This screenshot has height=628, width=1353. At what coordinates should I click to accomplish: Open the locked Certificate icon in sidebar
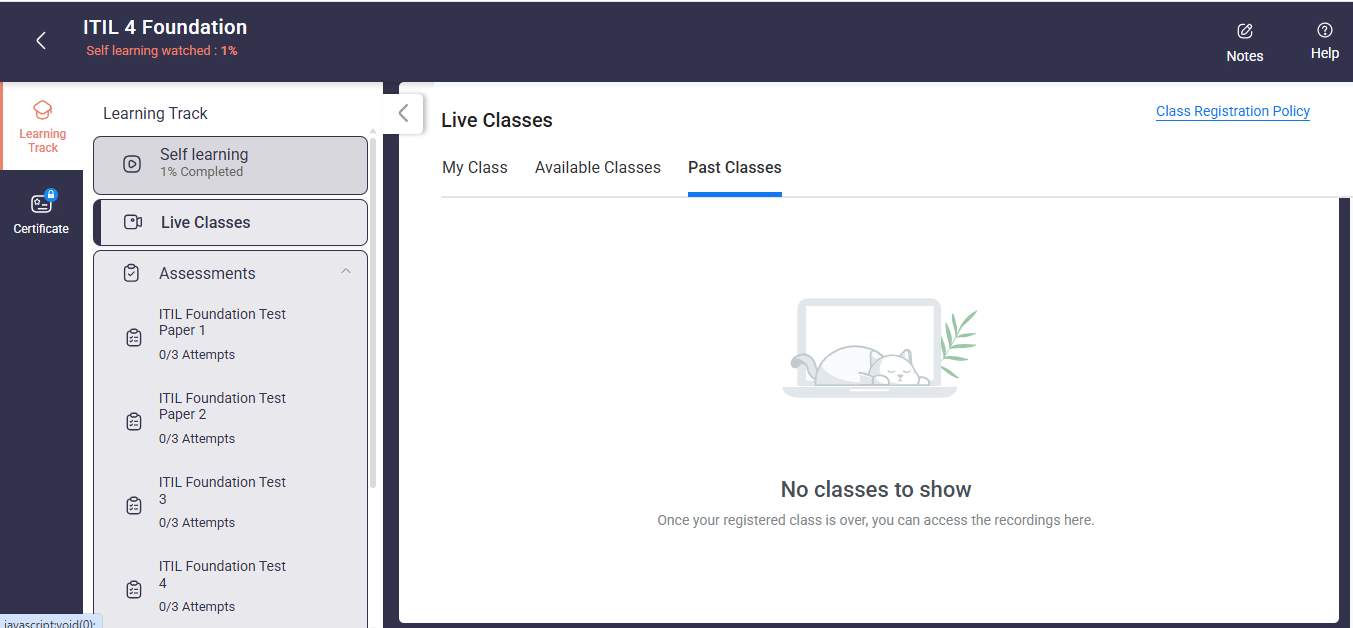point(41,203)
